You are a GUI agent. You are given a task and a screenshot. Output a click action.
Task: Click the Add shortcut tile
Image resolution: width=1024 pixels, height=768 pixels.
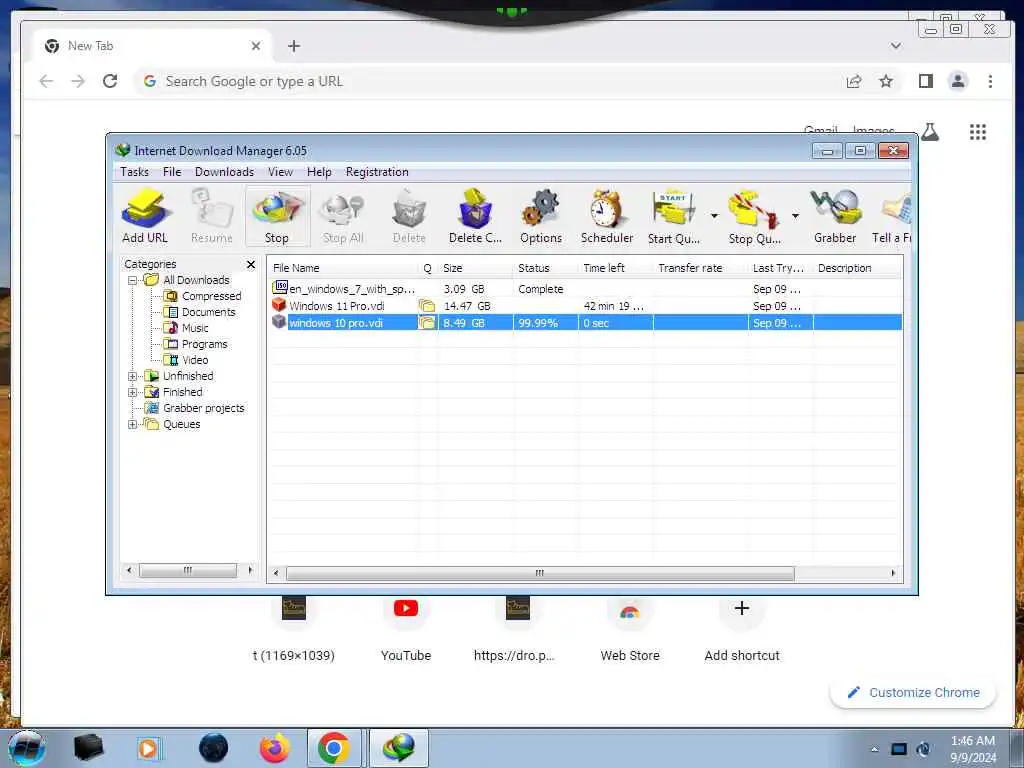(742, 628)
